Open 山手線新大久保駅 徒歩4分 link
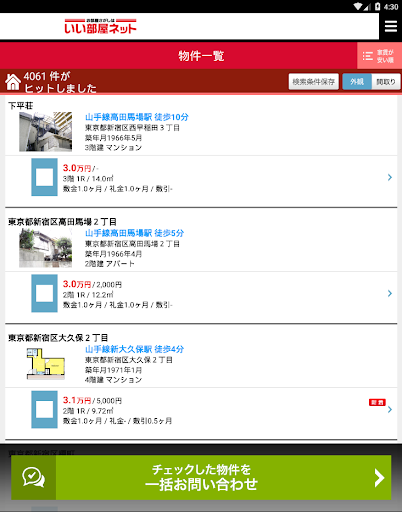Viewport: 402px width, 512px height. [x=134, y=349]
